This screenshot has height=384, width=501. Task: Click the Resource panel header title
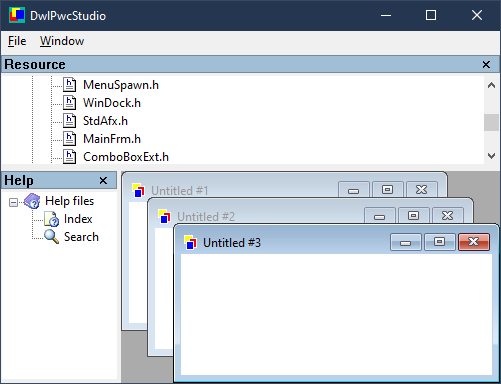tap(35, 64)
